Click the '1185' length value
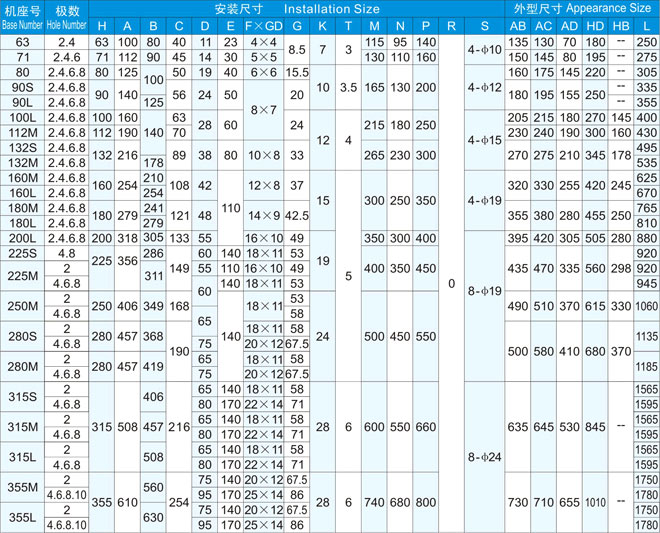Image resolution: width=660 pixels, height=533 pixels. coord(647,367)
